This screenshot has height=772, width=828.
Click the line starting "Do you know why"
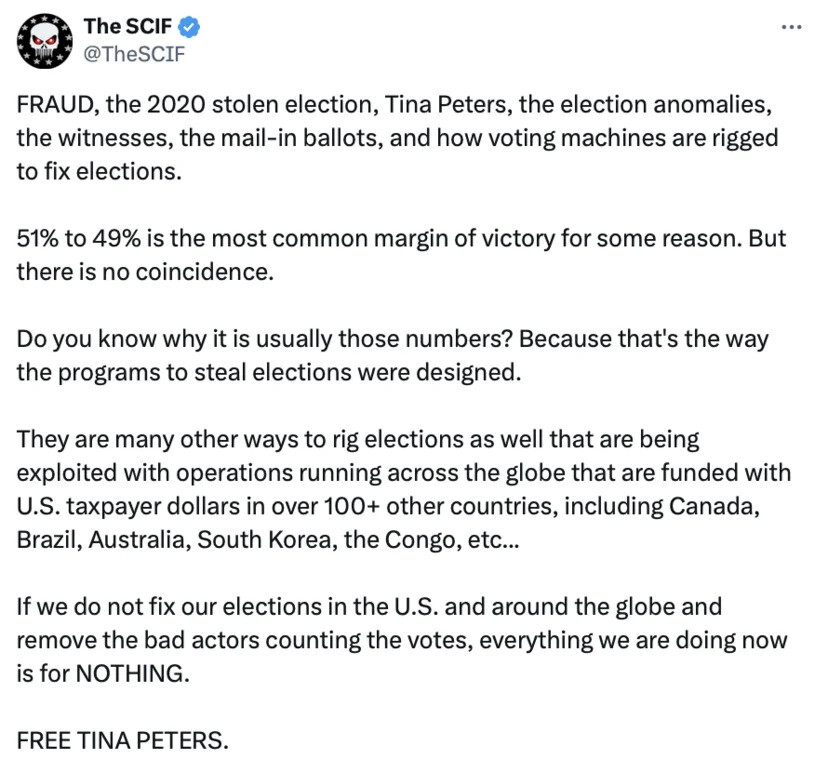(392, 339)
